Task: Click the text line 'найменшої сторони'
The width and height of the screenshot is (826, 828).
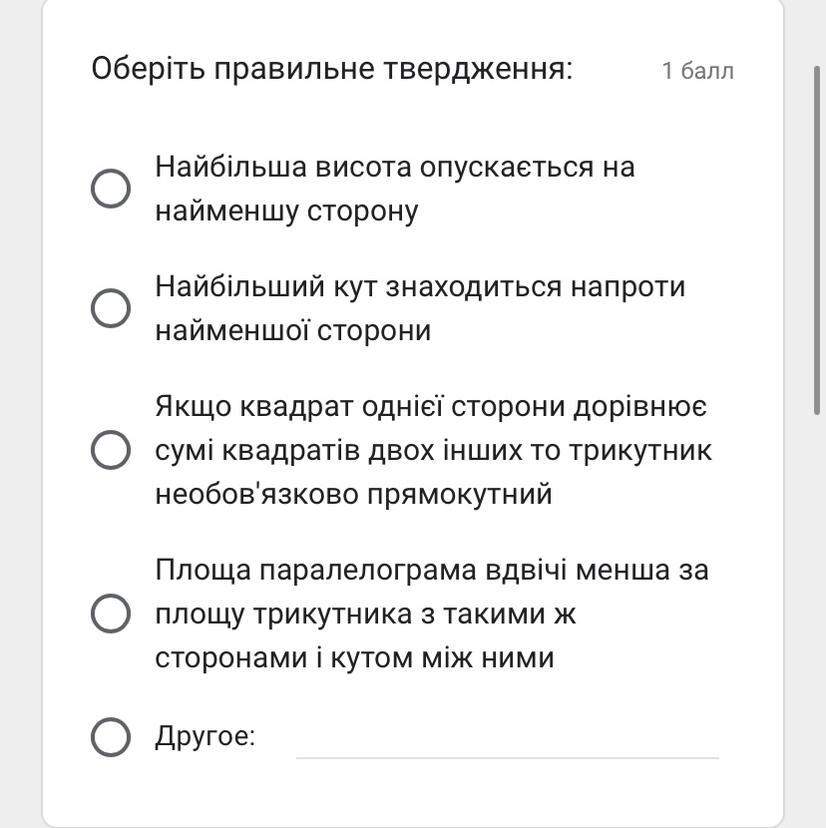Action: pyautogui.click(x=293, y=331)
